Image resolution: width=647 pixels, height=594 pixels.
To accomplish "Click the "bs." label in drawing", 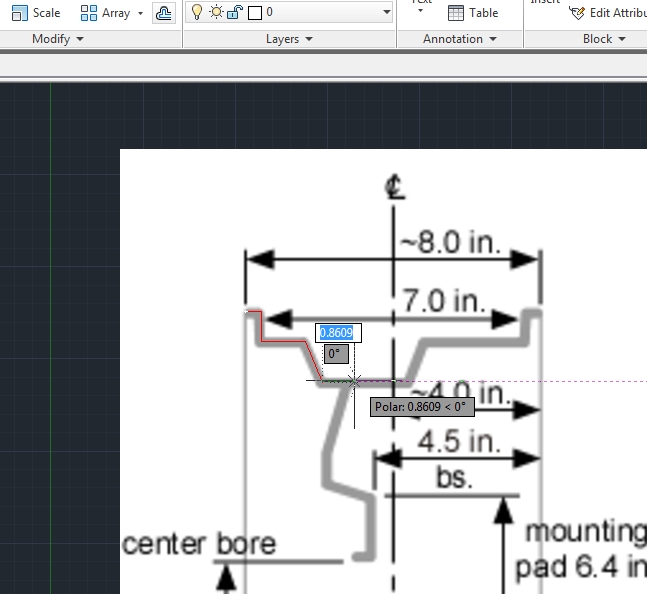I will click(454, 478).
